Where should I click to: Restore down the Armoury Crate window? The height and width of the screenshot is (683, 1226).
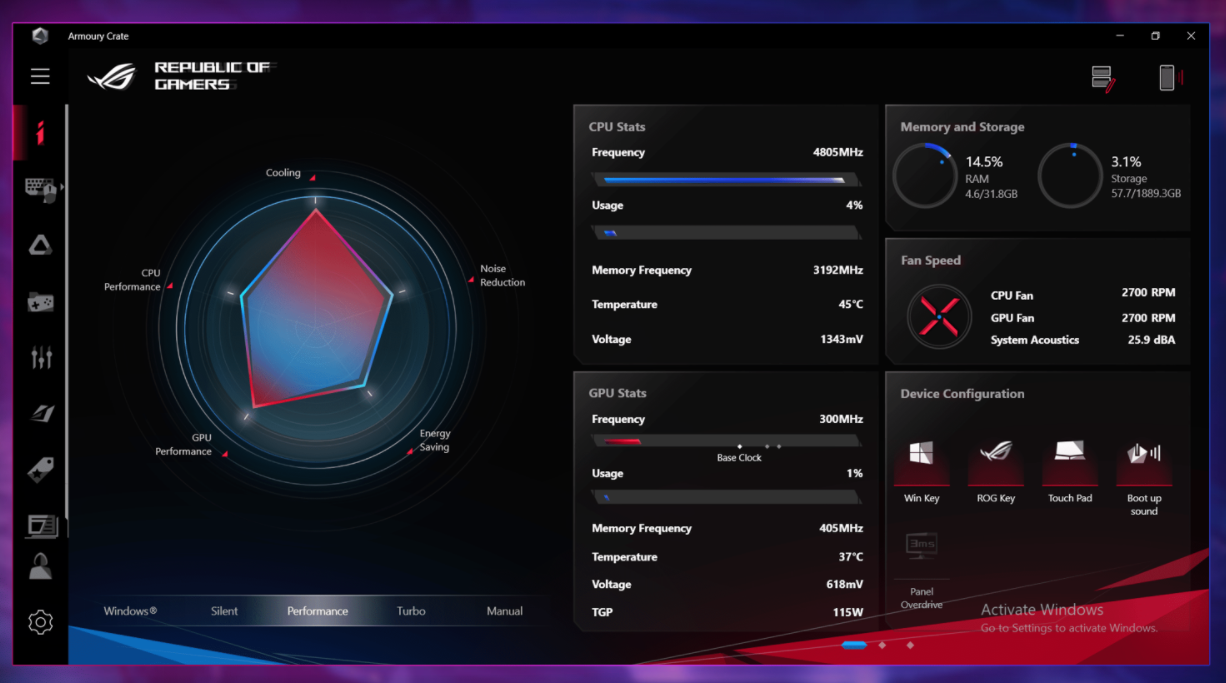coord(1155,36)
